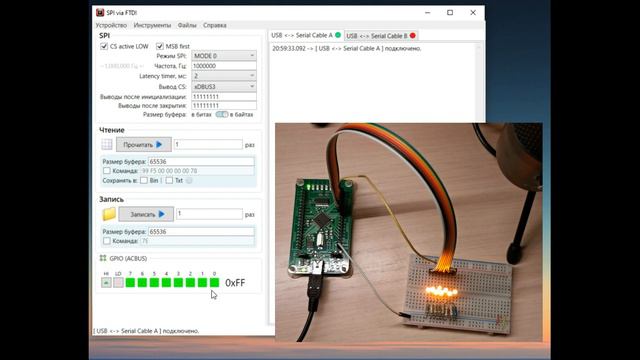640x360 pixels.
Task: Expand the Вывод CS pin dropdown
Action: click(224, 87)
